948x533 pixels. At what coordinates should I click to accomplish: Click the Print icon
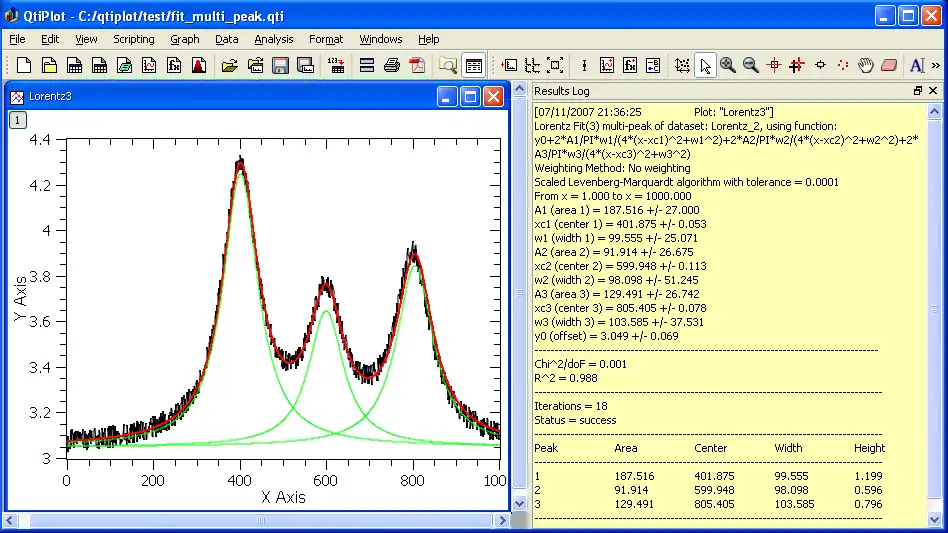pyautogui.click(x=392, y=66)
